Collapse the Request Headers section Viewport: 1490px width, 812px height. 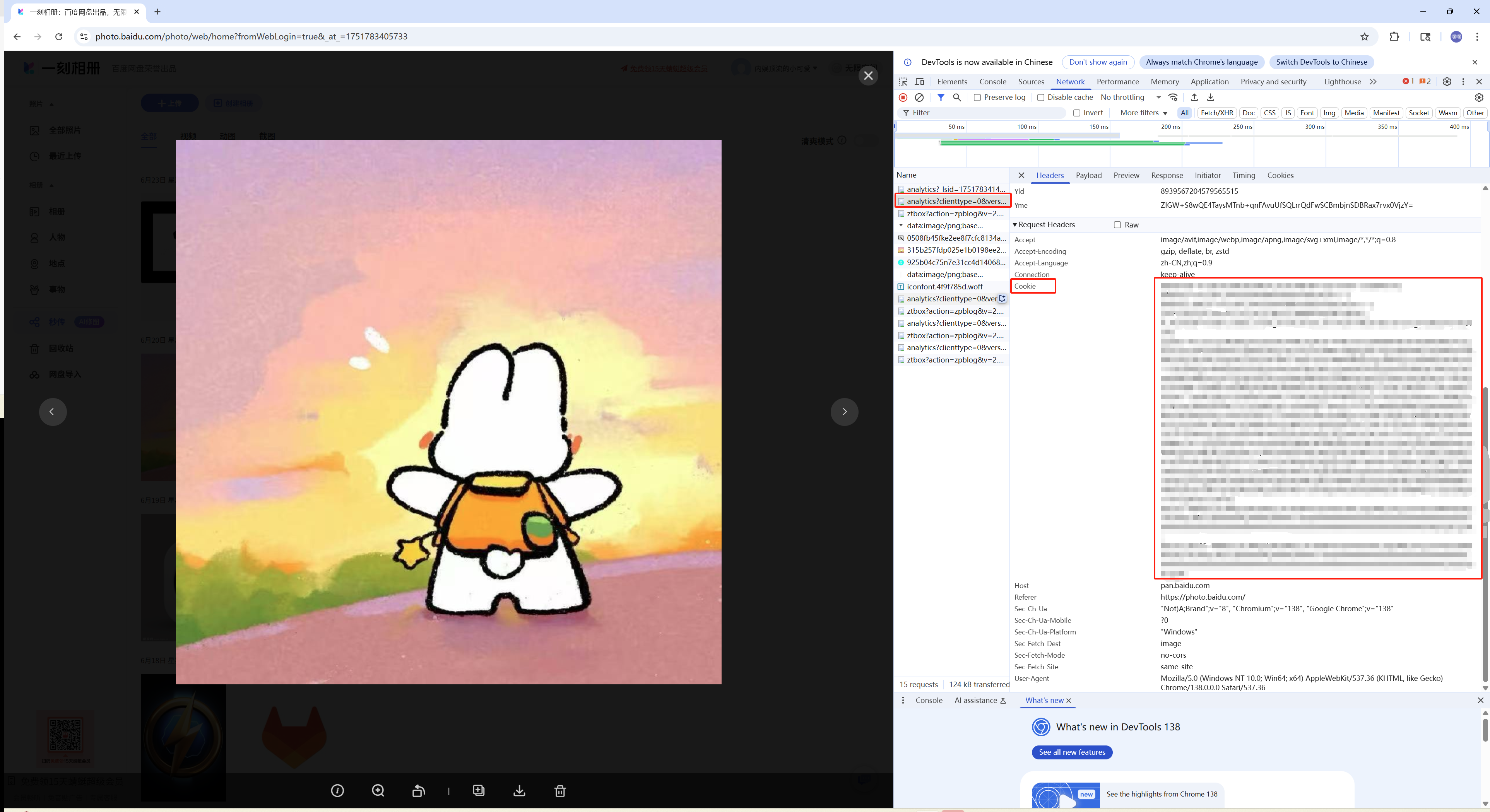pyautogui.click(x=1044, y=224)
